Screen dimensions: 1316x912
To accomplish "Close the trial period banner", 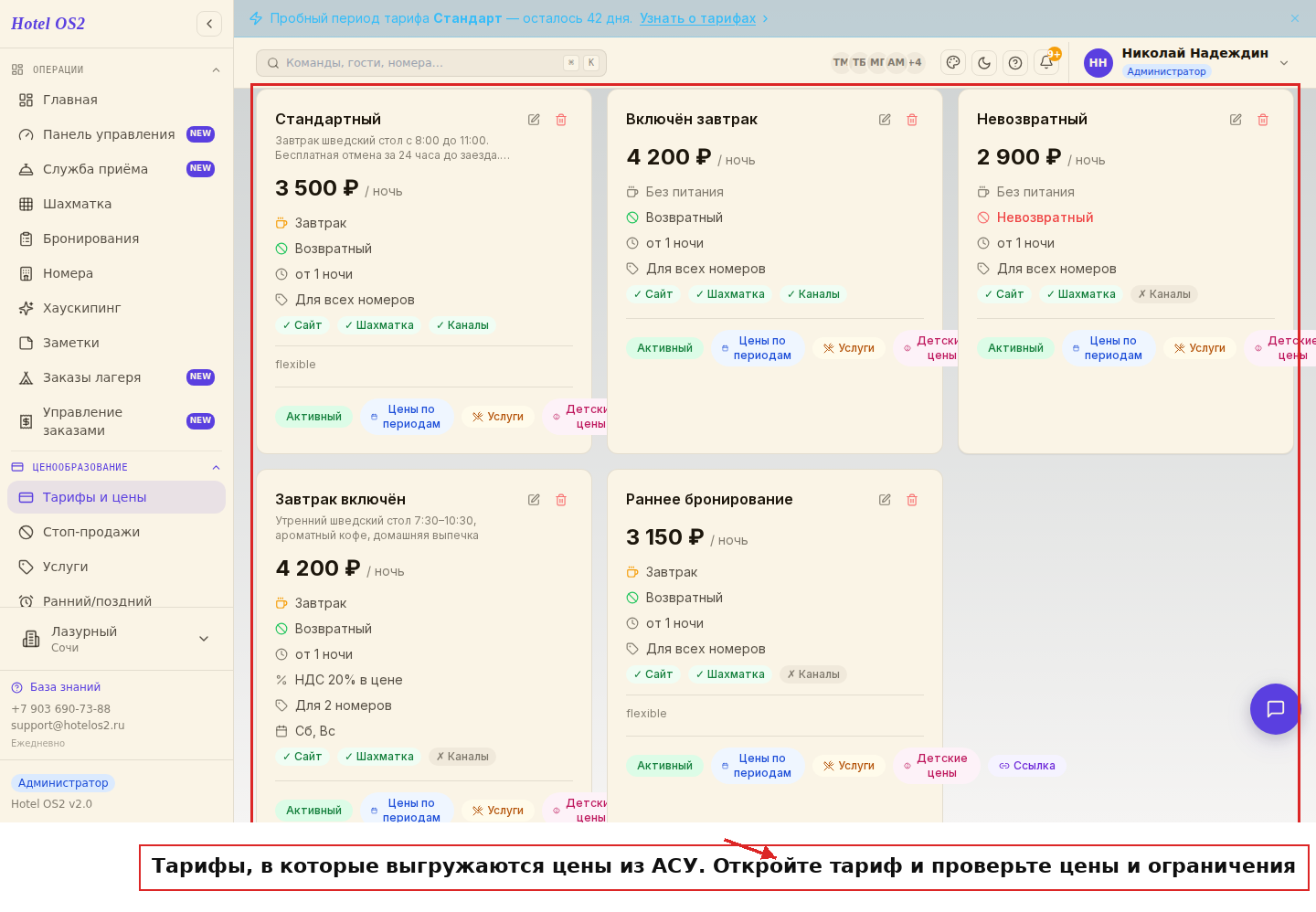I will (1295, 18).
